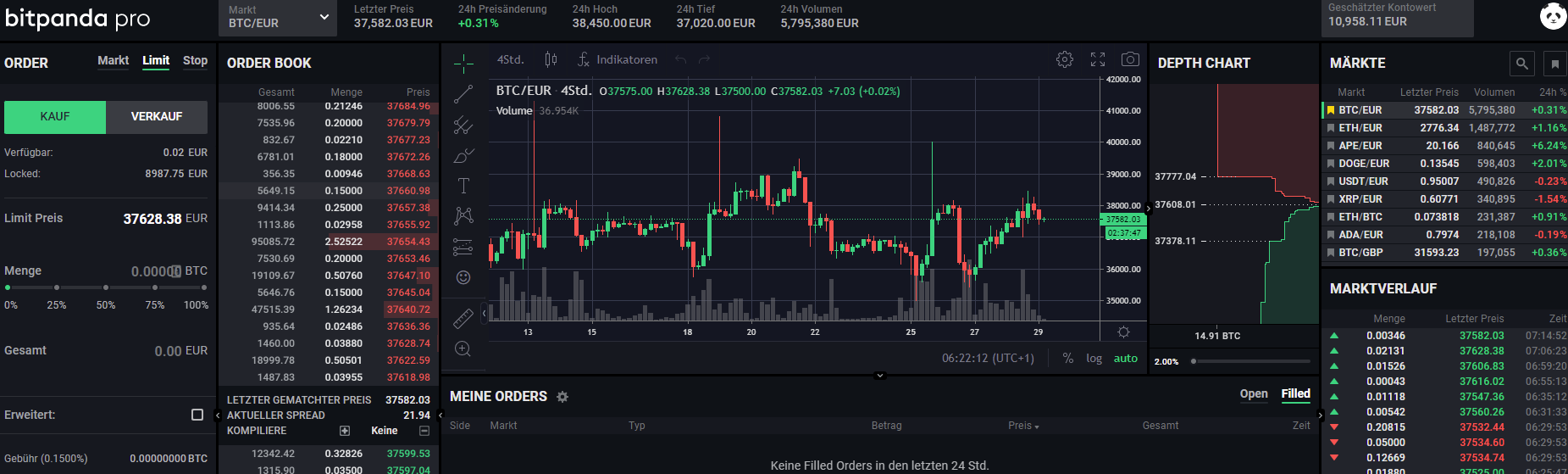Go to bitpanda pro home logo
Screen dimensions: 1568x474
click(77, 19)
